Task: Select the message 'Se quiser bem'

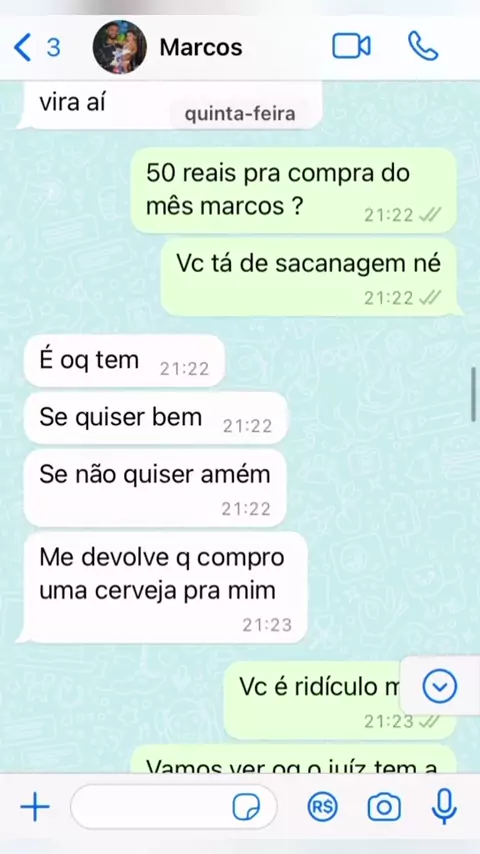Action: [156, 418]
